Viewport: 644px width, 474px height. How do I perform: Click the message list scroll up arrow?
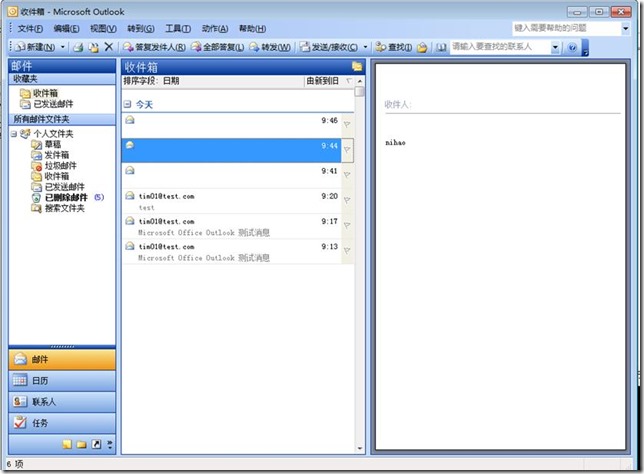(x=360, y=81)
